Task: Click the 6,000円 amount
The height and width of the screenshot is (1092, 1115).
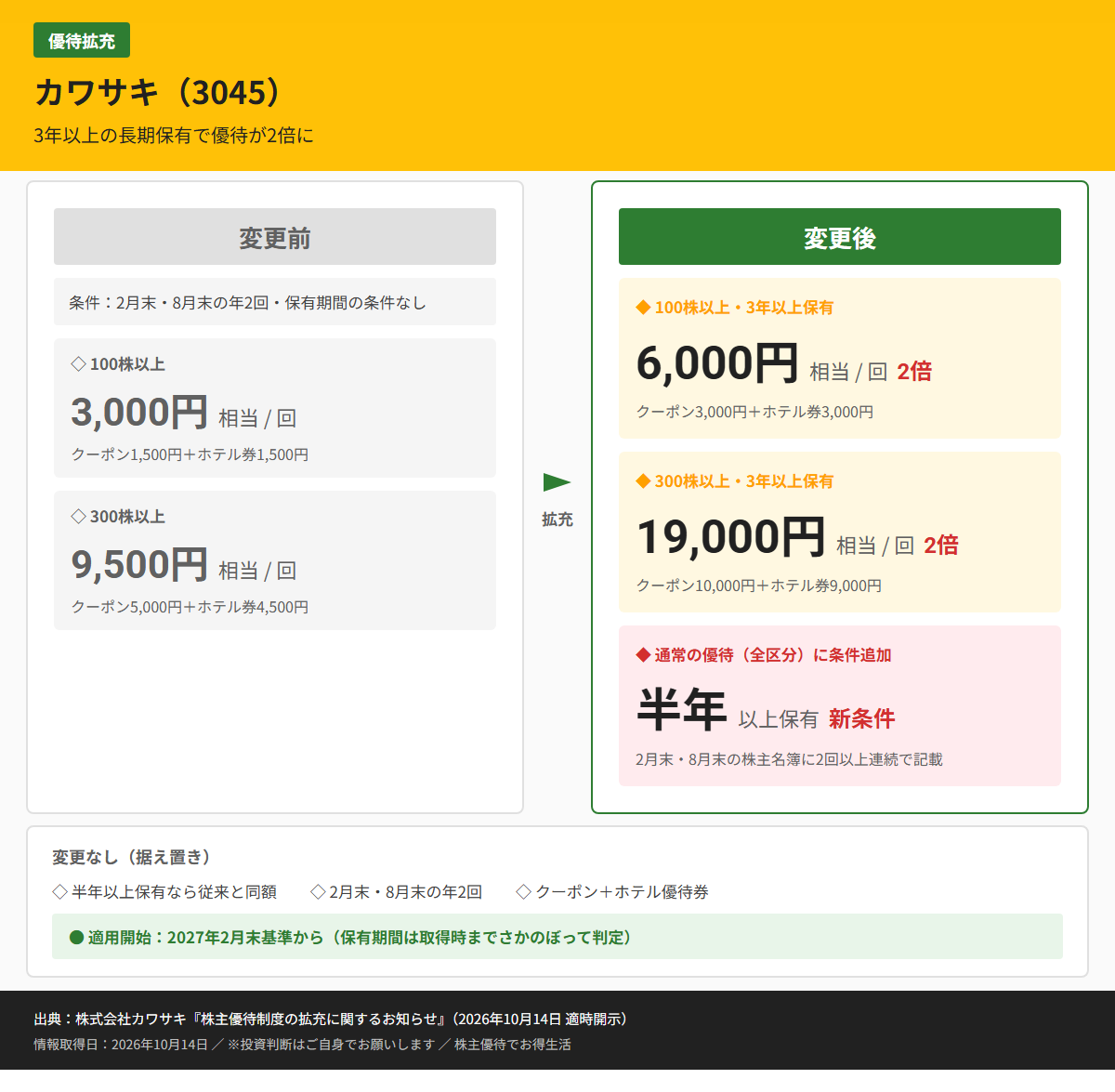Action: coord(717,362)
